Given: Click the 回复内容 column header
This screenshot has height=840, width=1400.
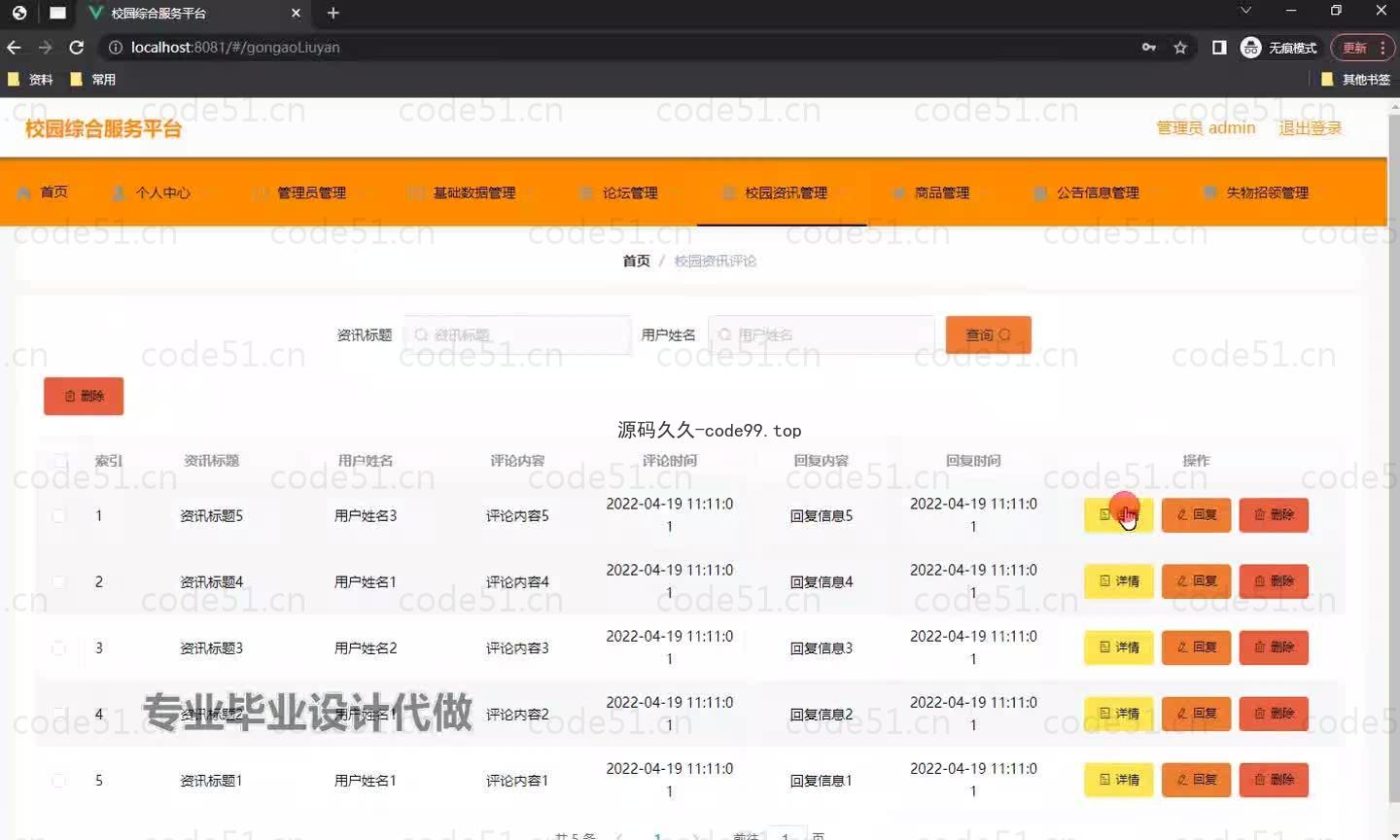Looking at the screenshot, I should (x=822, y=461).
